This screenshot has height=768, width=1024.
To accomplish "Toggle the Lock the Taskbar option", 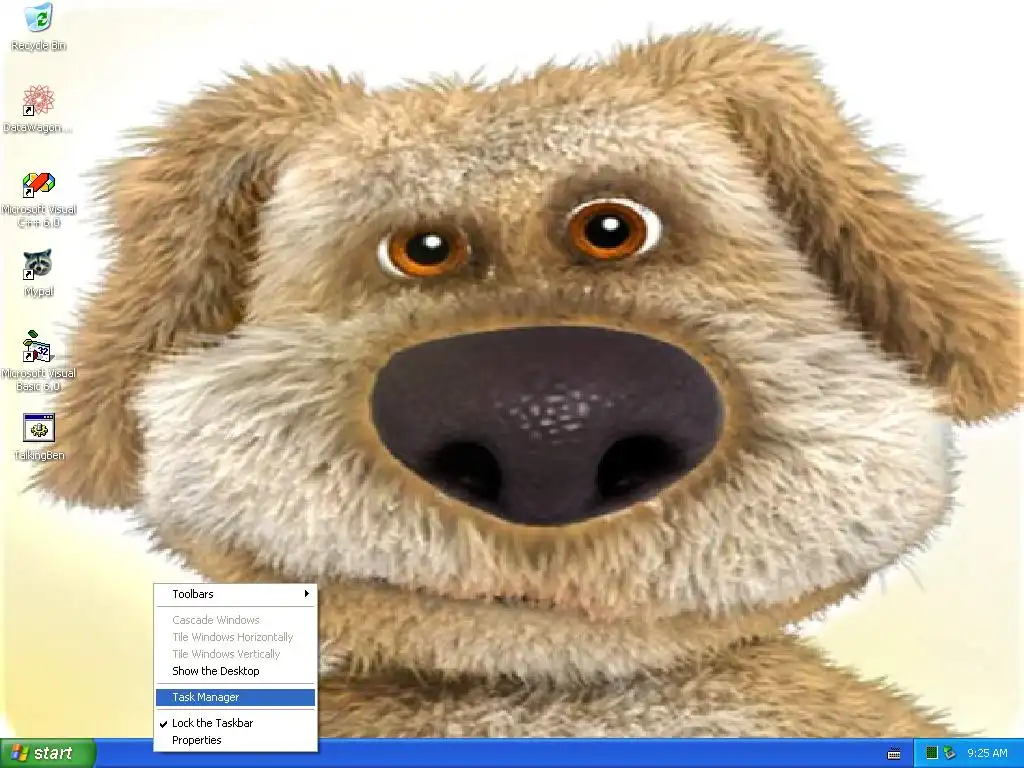I will [x=236, y=723].
